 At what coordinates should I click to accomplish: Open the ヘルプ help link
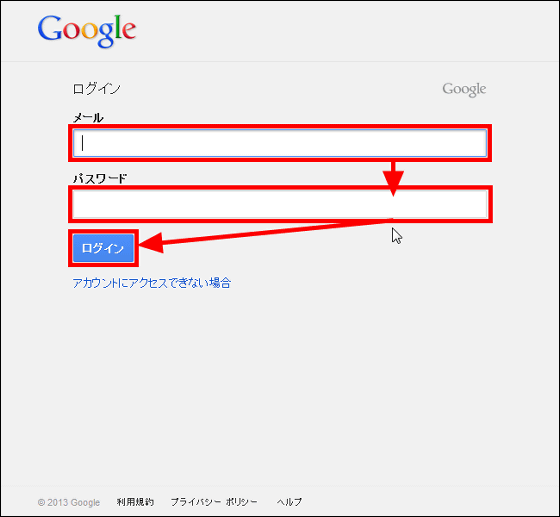(289, 502)
